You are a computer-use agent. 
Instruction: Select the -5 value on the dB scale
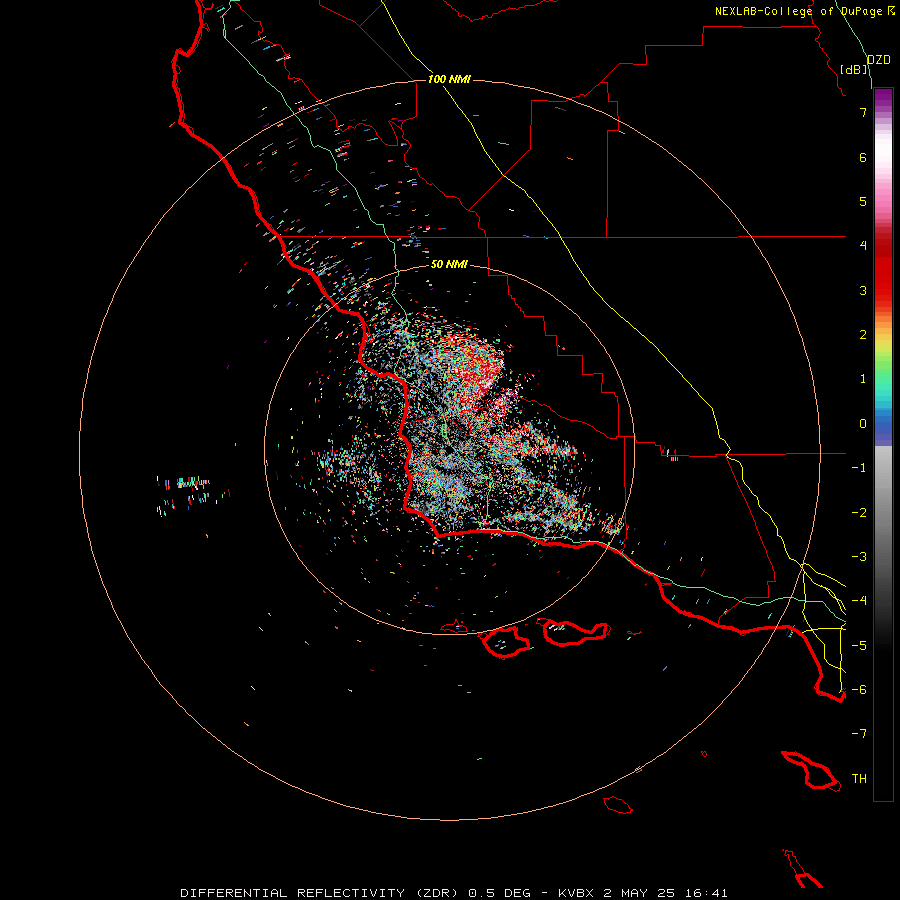[x=859, y=645]
